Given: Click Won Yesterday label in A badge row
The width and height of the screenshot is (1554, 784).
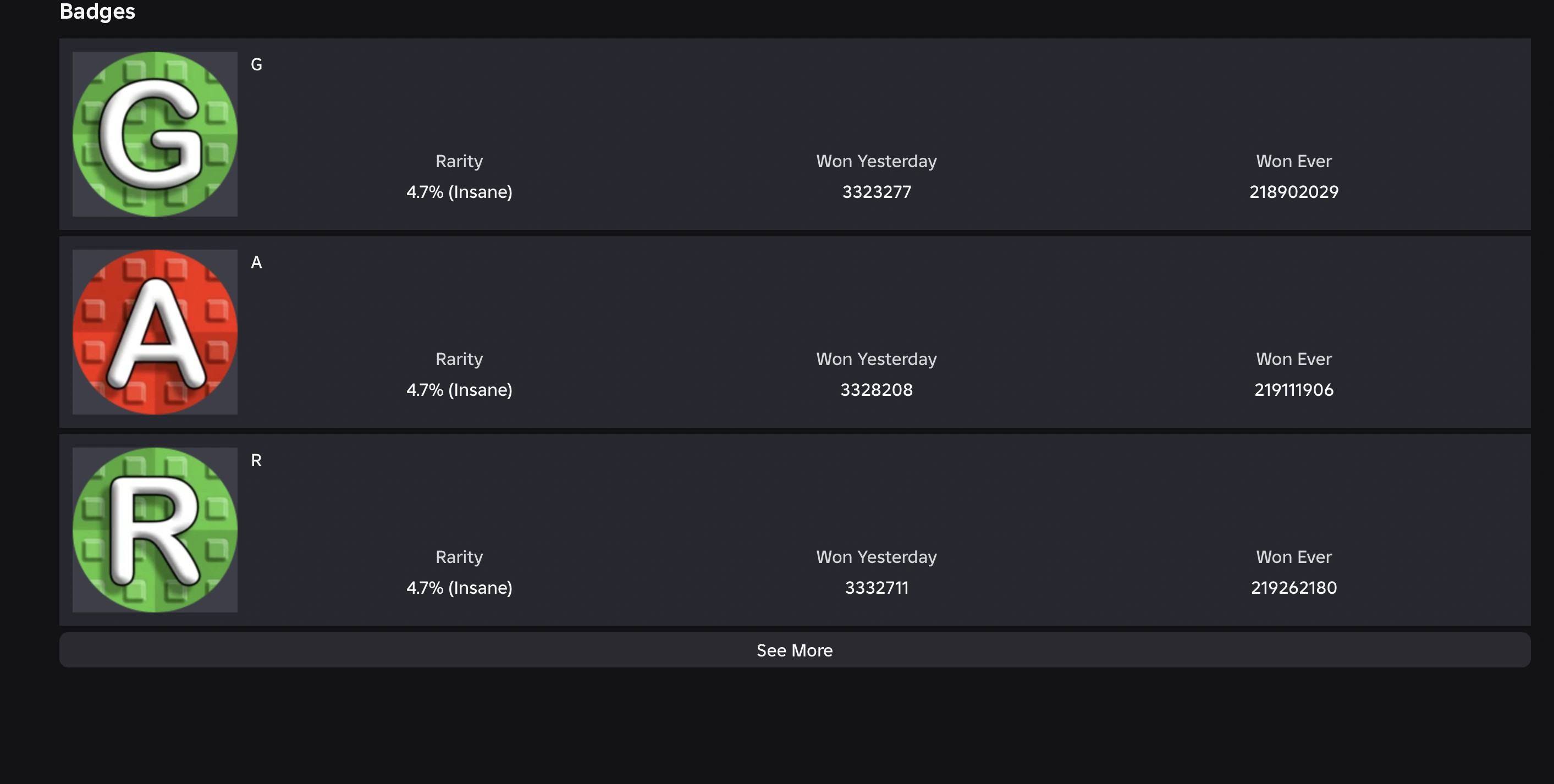Looking at the screenshot, I should coord(876,359).
